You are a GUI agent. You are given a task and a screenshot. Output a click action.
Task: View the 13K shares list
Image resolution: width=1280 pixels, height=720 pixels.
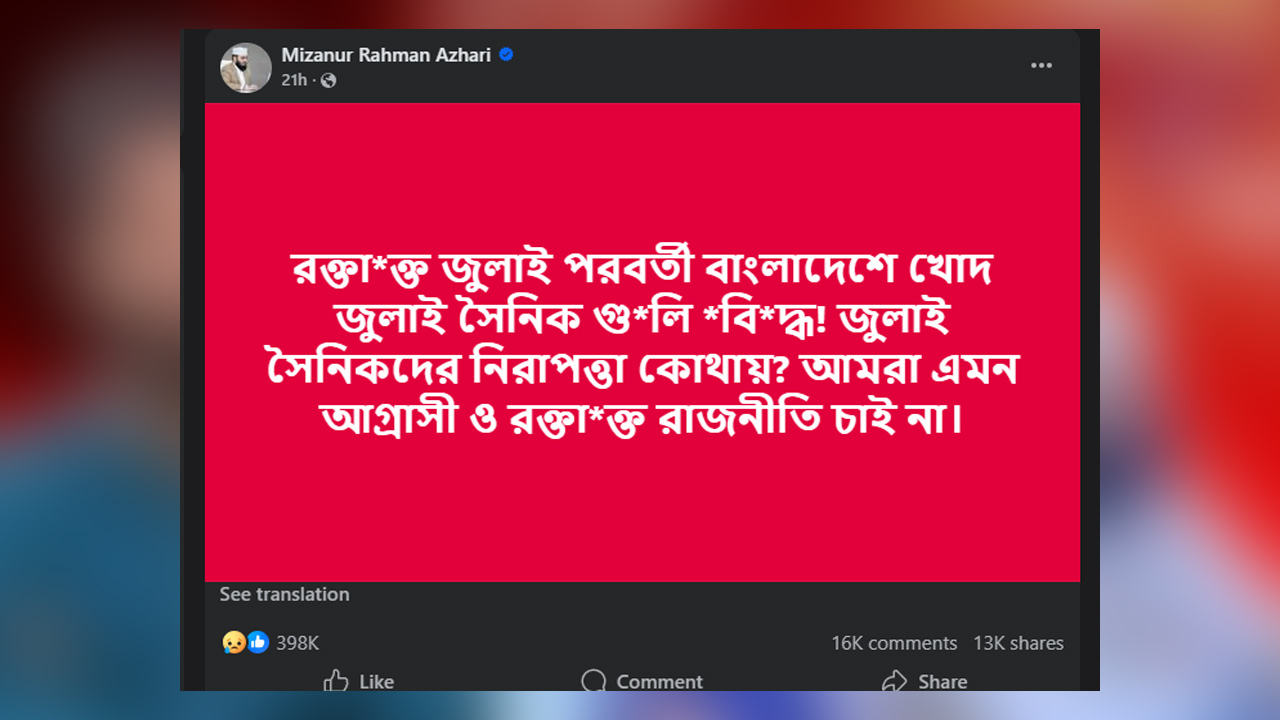pos(1018,643)
